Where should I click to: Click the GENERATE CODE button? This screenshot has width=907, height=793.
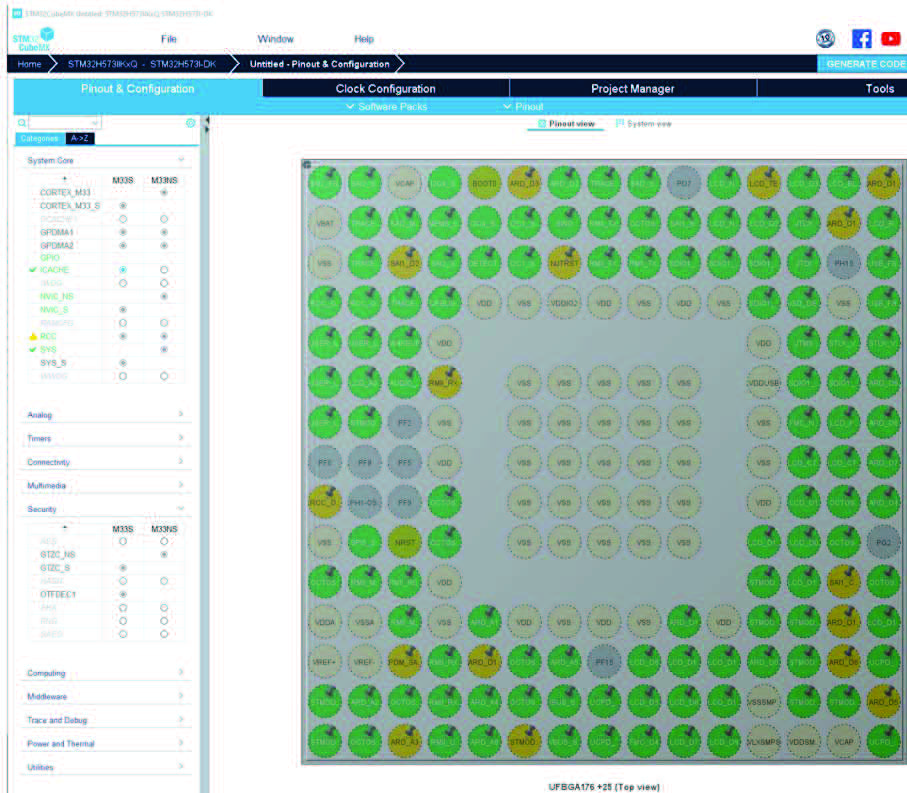(862, 64)
